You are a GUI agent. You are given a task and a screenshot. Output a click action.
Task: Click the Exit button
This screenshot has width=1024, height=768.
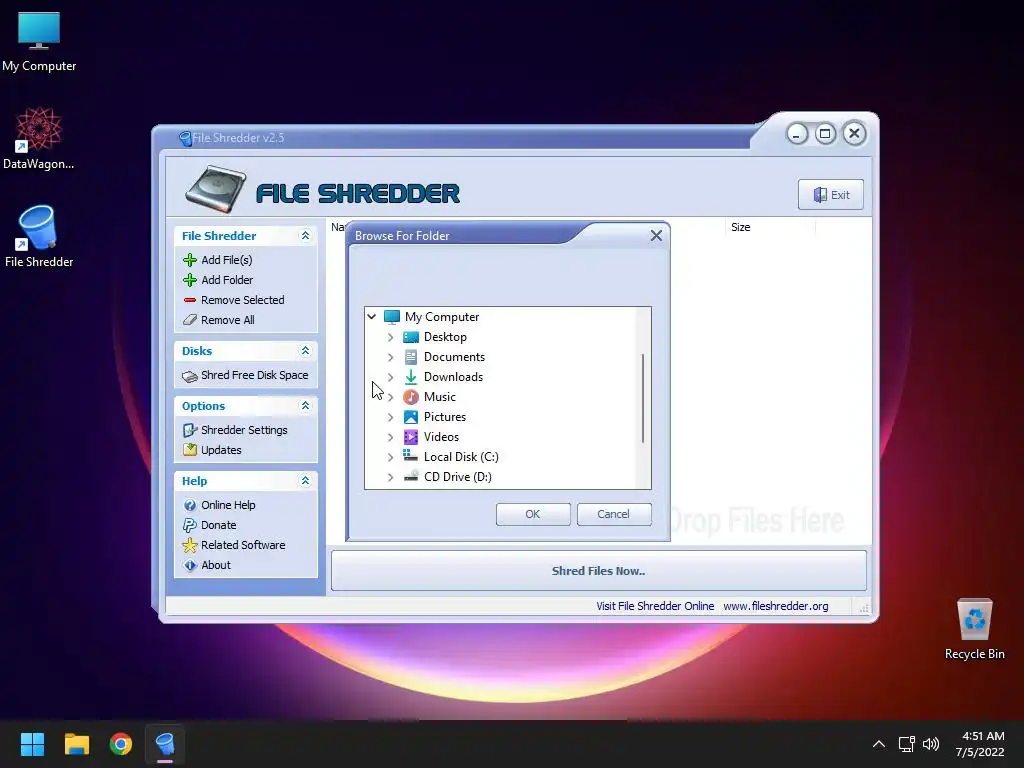(x=831, y=195)
